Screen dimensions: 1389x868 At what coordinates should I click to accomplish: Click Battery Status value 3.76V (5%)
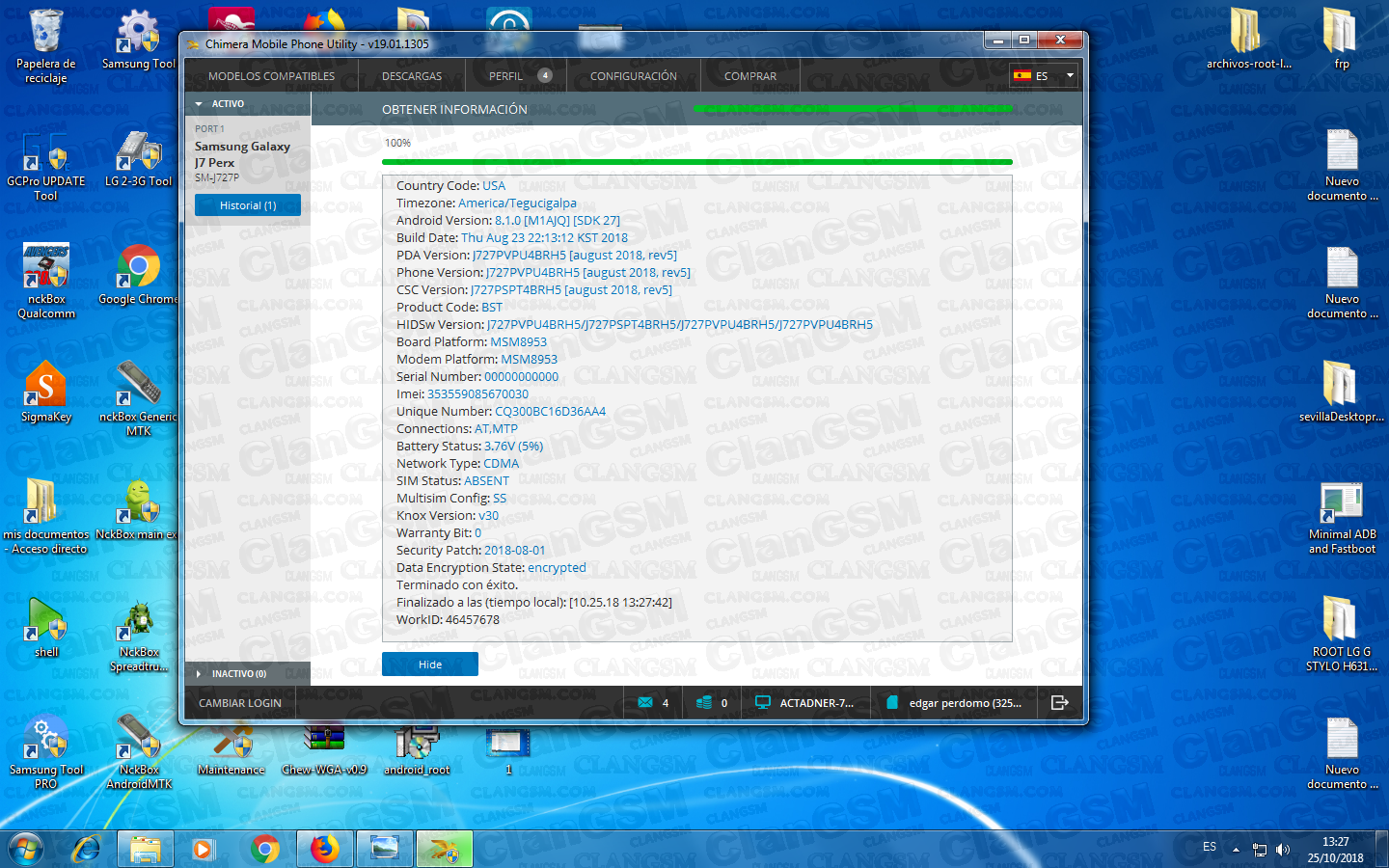[513, 446]
